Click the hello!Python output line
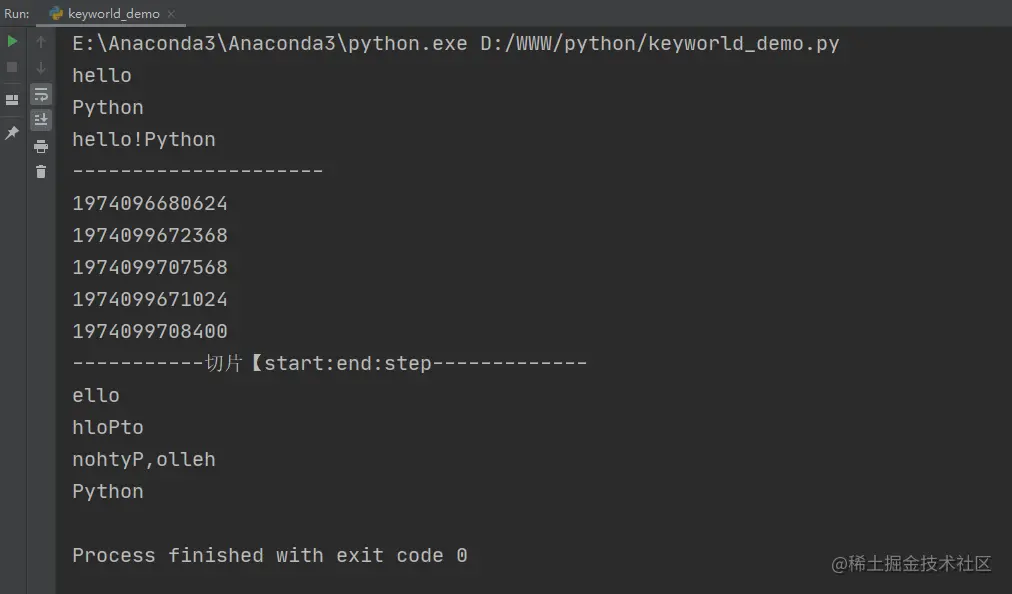 pos(144,139)
